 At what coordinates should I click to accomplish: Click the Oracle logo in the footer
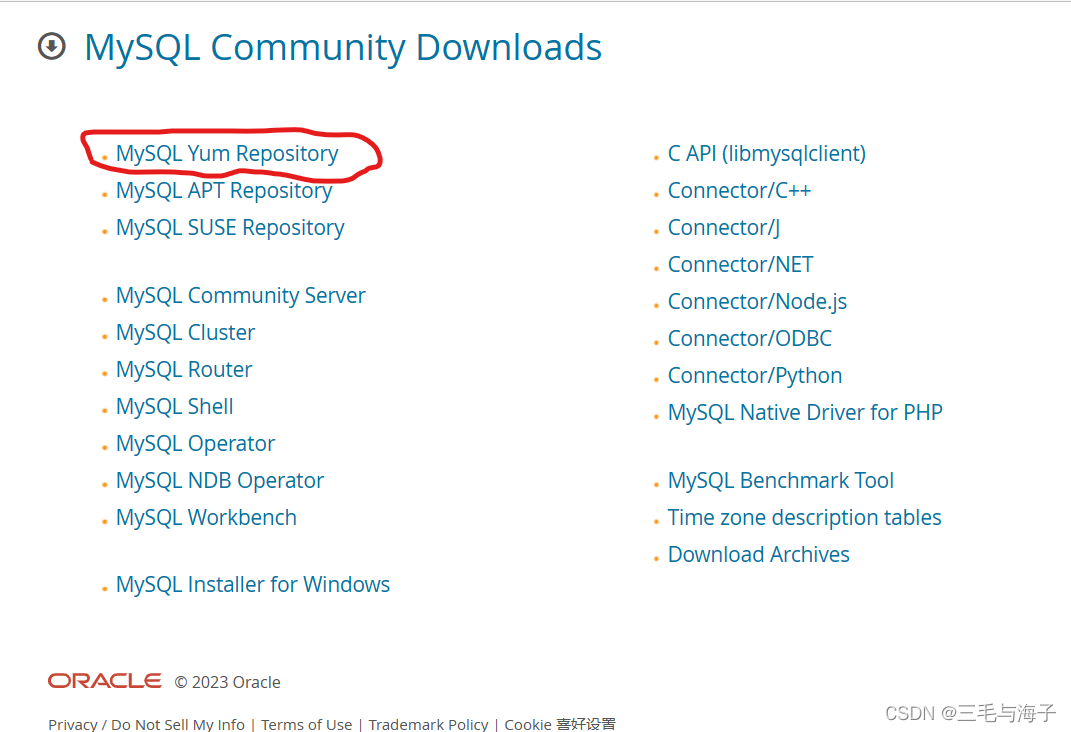click(x=105, y=681)
